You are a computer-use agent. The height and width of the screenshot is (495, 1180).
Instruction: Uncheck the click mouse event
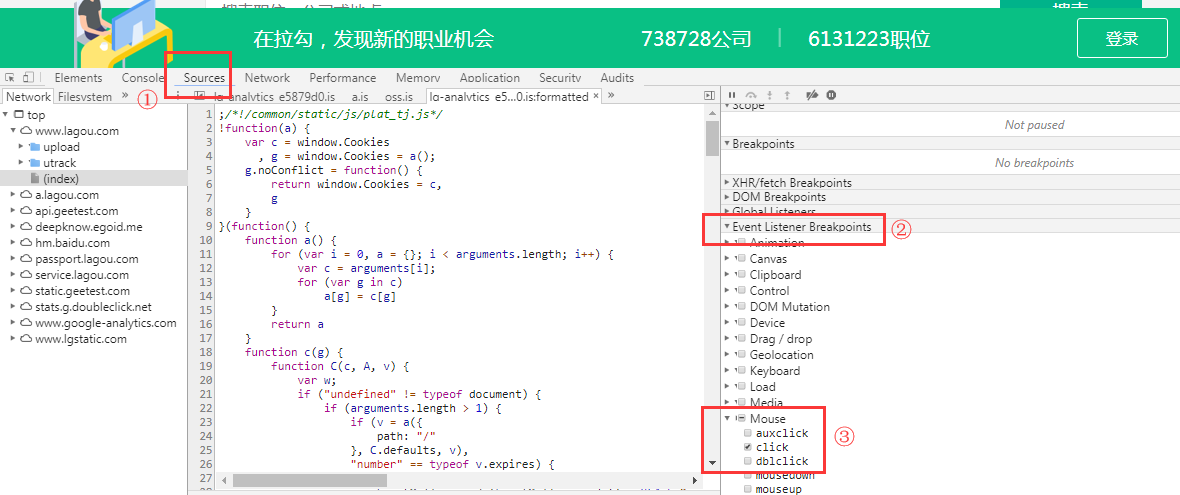pos(747,447)
